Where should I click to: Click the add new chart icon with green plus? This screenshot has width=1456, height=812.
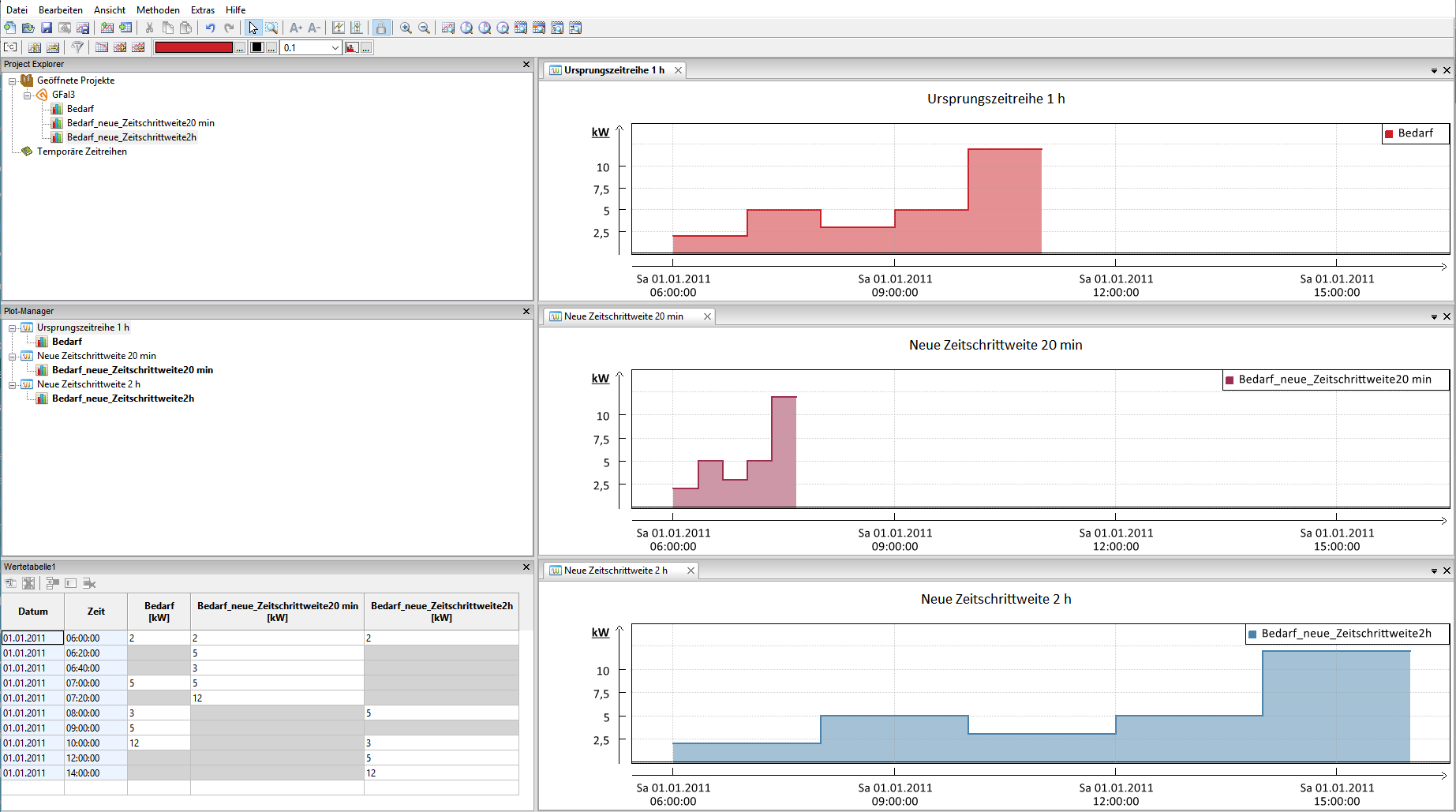[107, 28]
